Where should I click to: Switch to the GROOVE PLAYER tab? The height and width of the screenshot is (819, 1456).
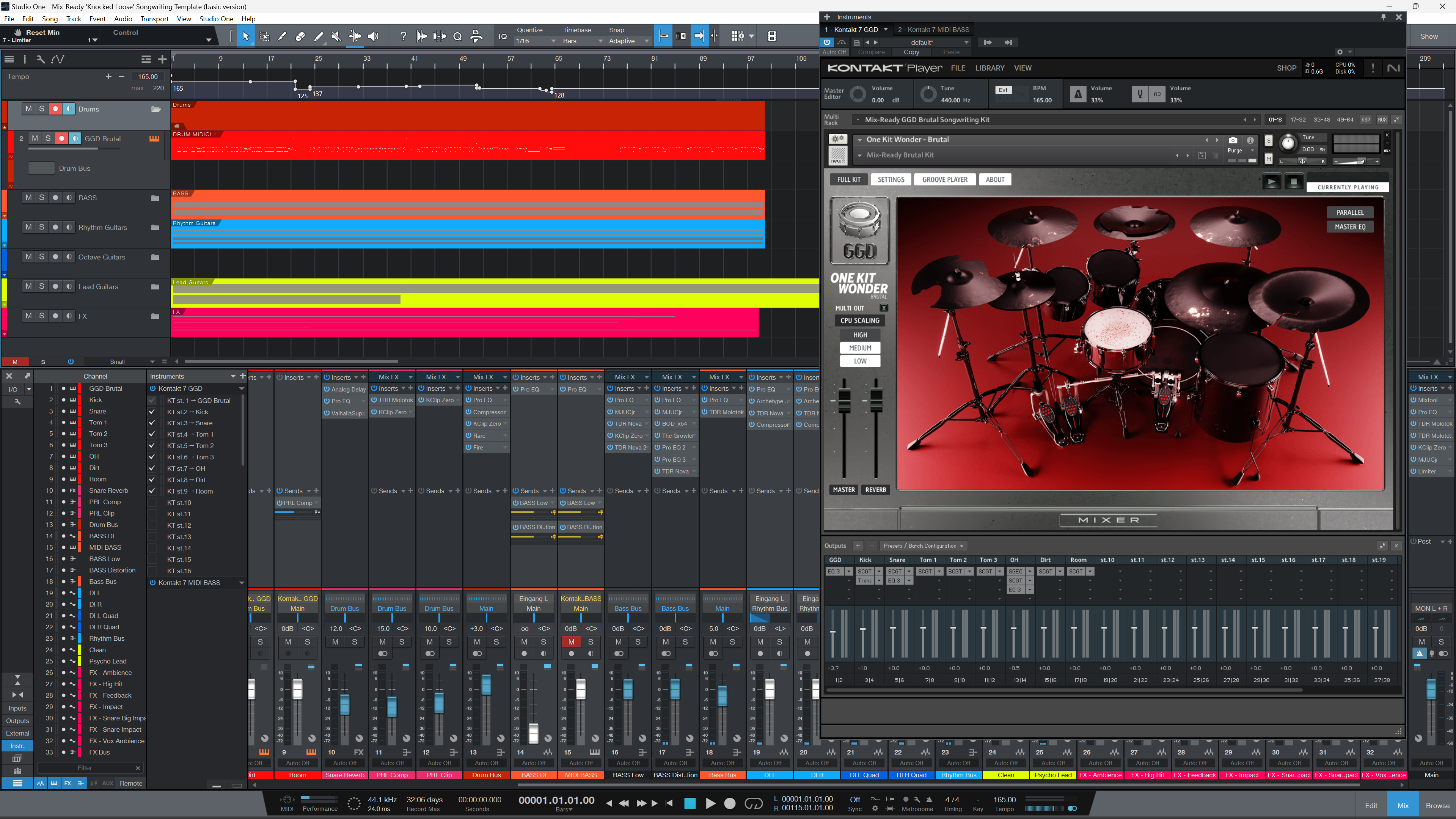click(x=944, y=180)
